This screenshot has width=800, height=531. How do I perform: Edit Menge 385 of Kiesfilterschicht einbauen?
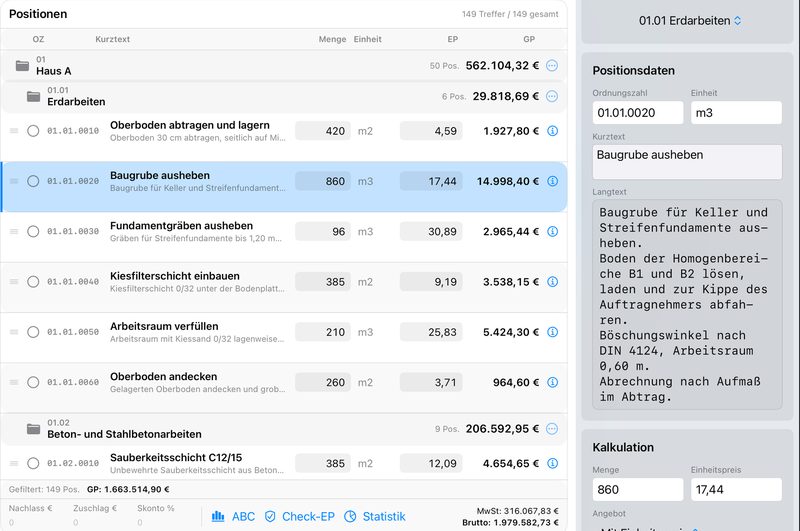(322, 282)
